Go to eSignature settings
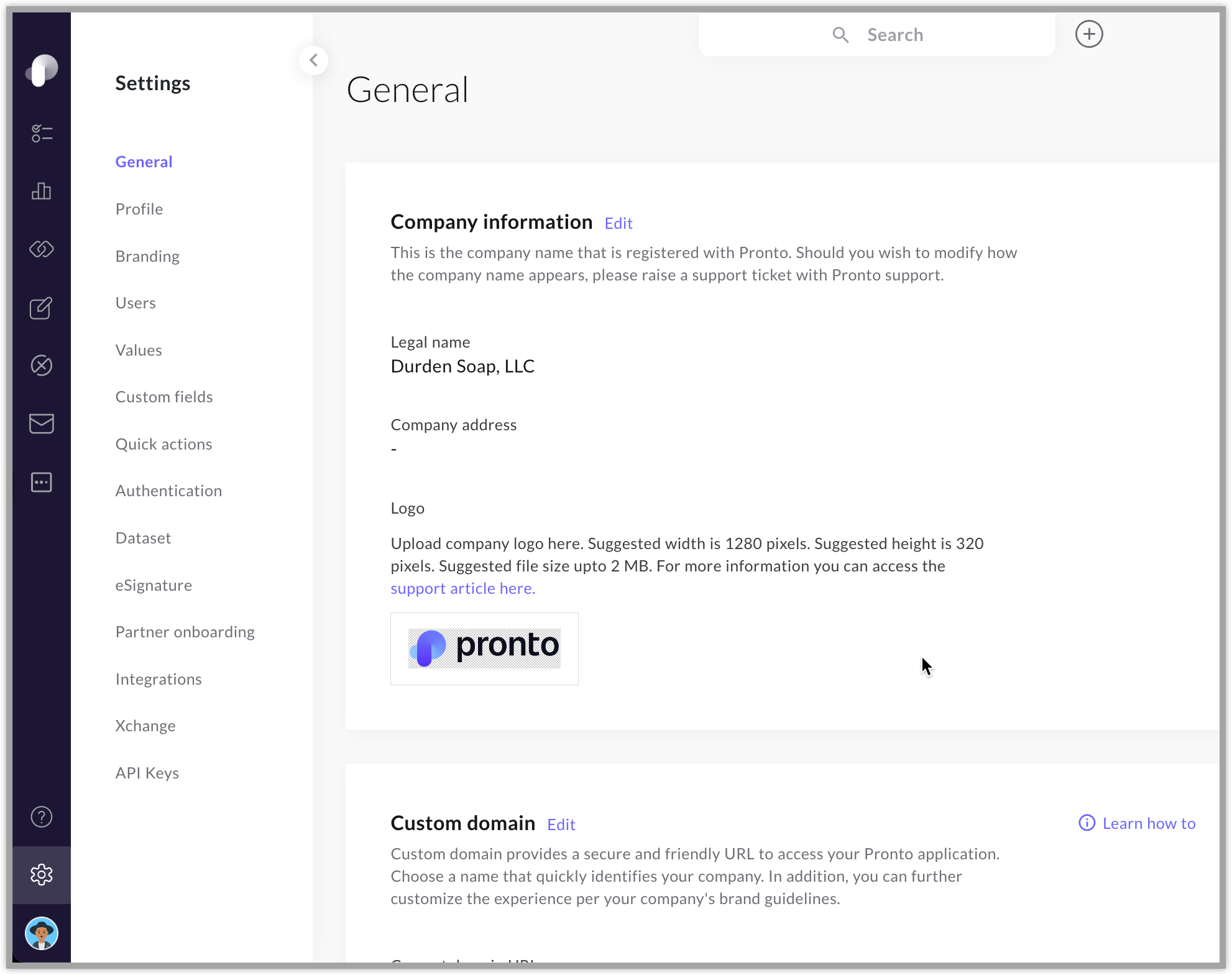1232x975 pixels. (x=154, y=585)
